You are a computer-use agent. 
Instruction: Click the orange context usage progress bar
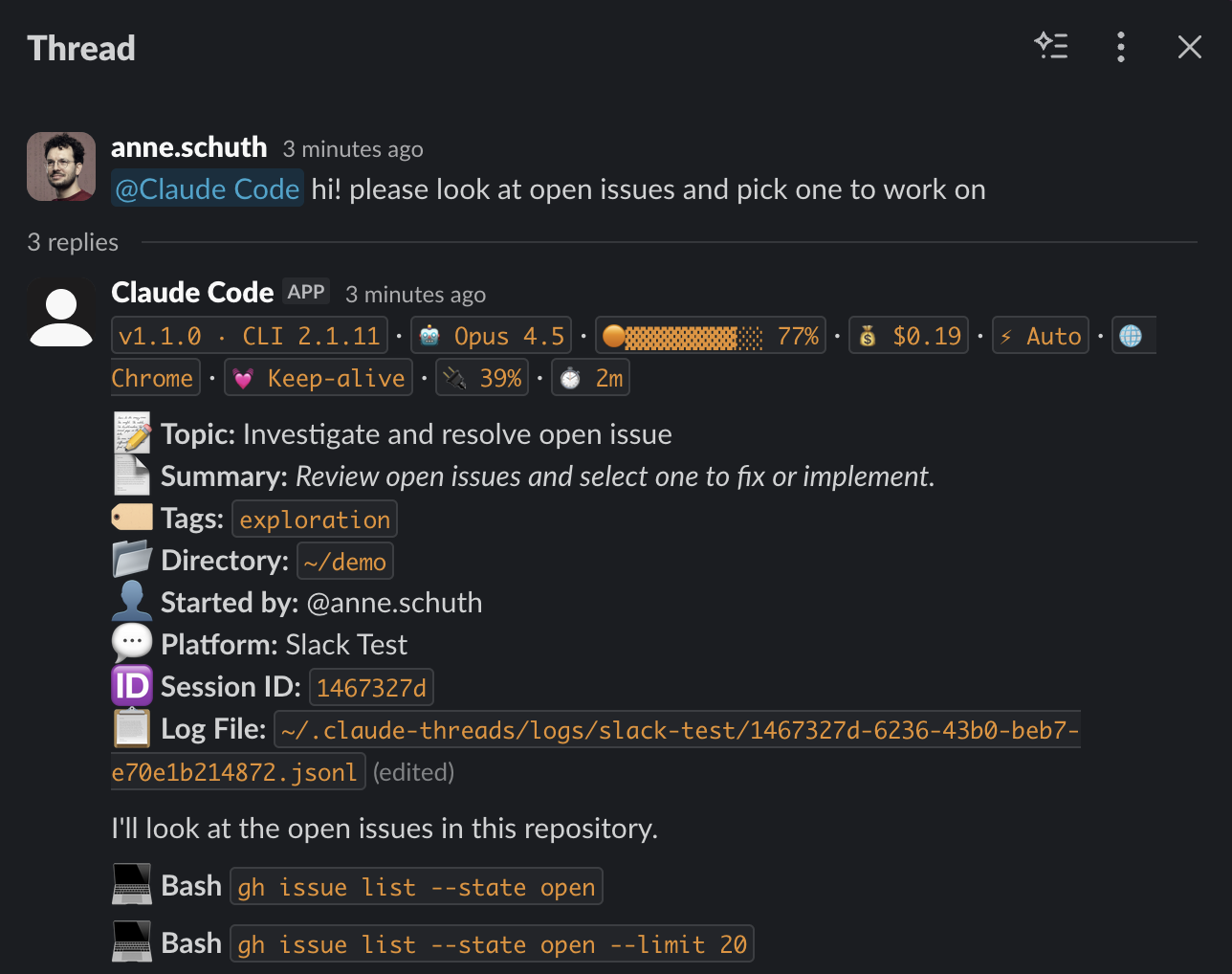coord(683,337)
